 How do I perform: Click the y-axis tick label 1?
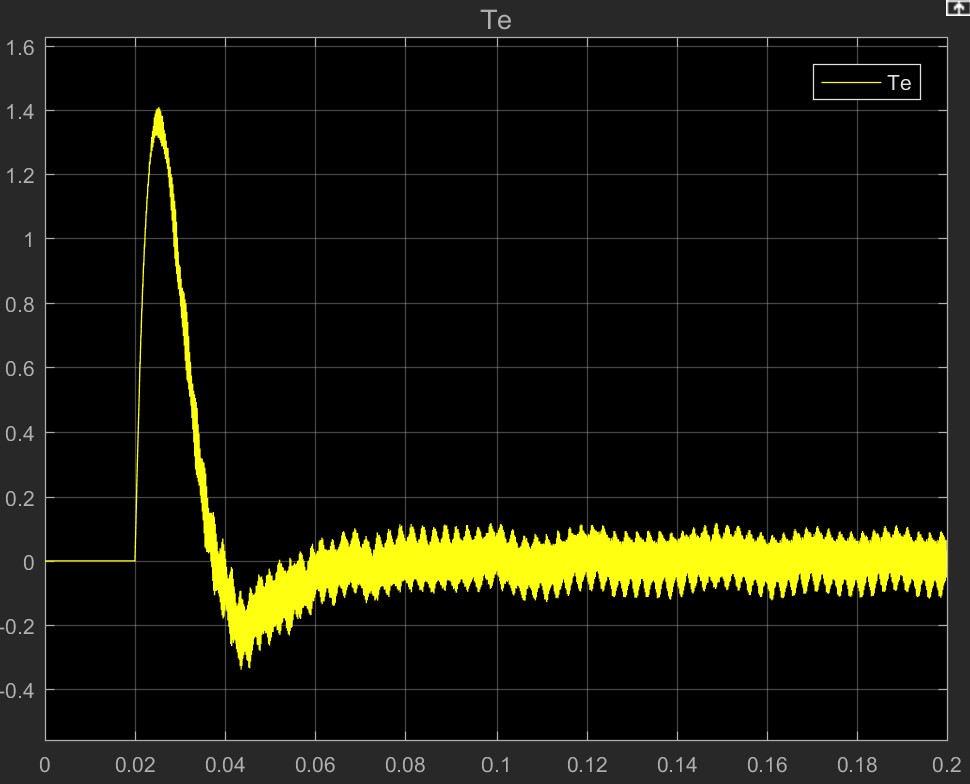click(28, 240)
